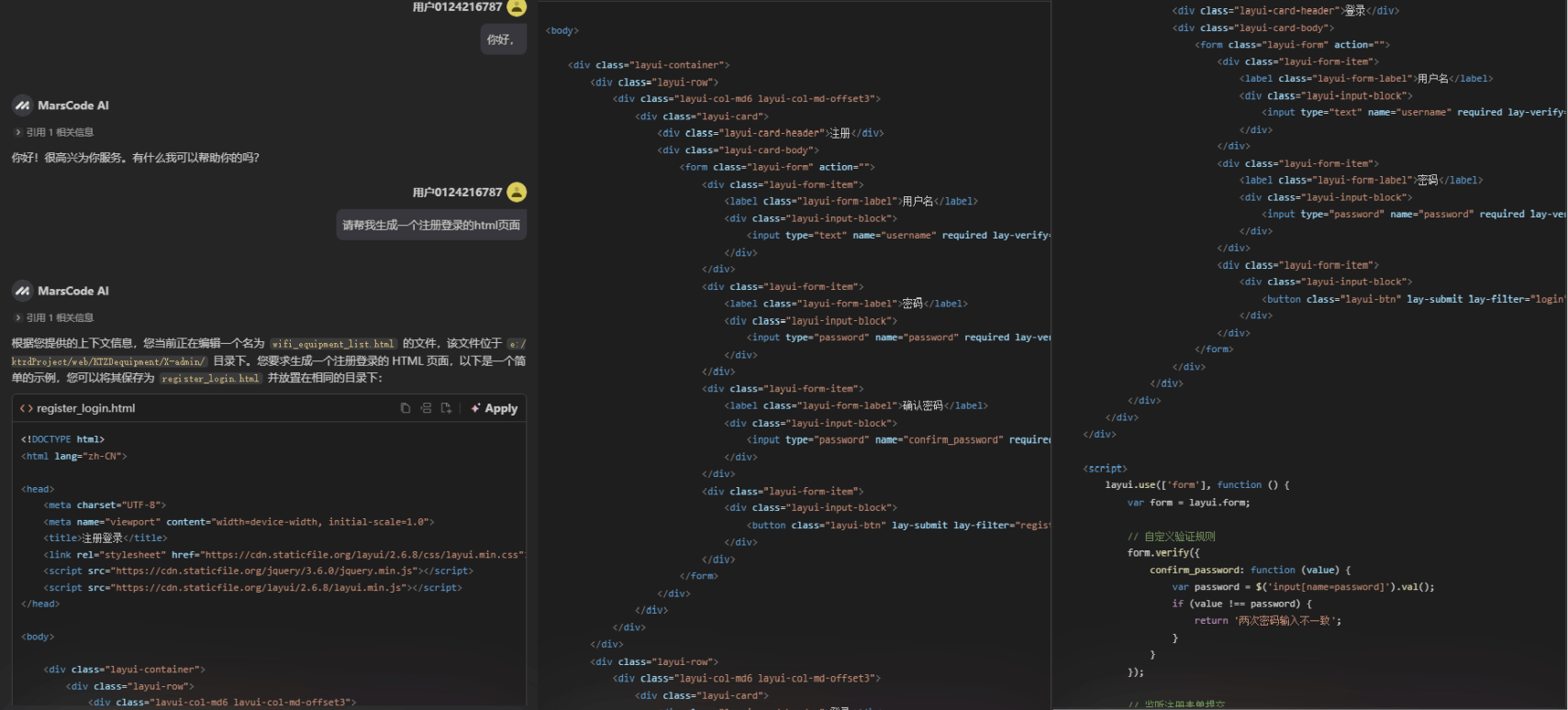Click the 登录 card-header line in right panel
The image size is (1568, 710).
coord(1285,11)
